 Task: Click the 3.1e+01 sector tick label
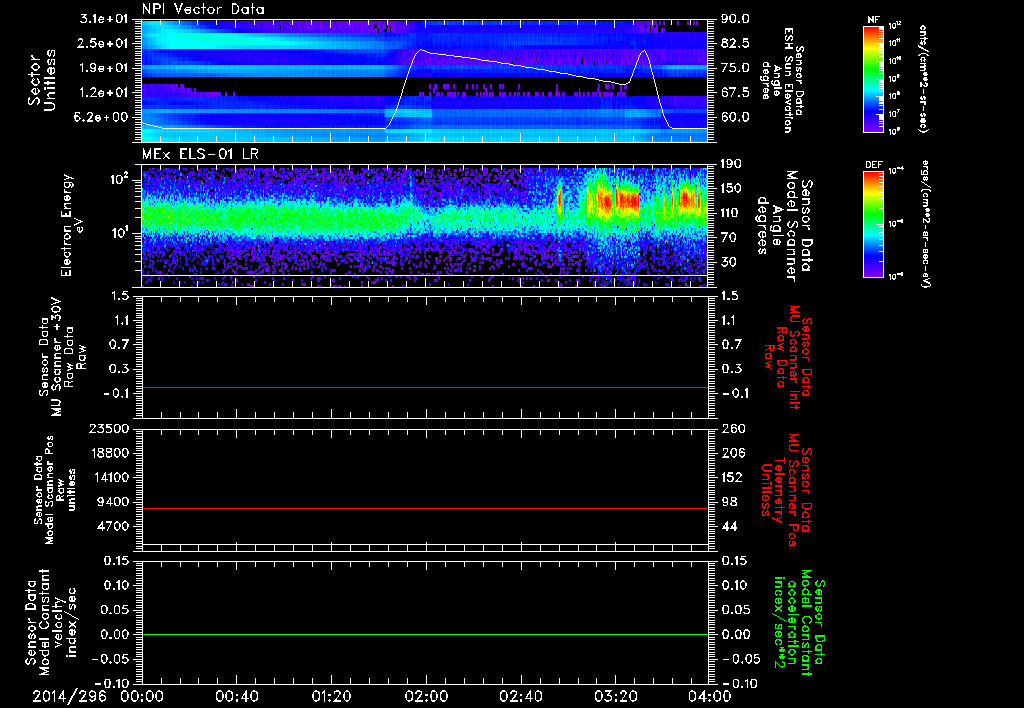tap(104, 19)
